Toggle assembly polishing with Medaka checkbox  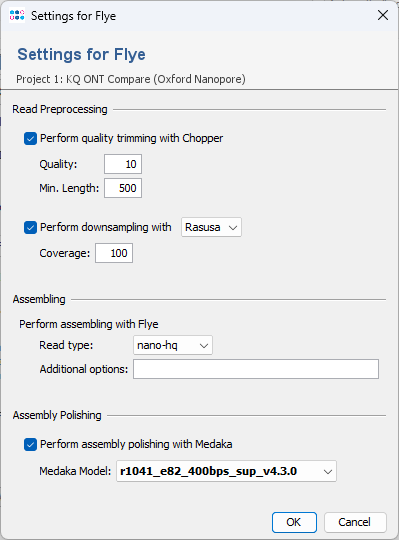click(30, 444)
